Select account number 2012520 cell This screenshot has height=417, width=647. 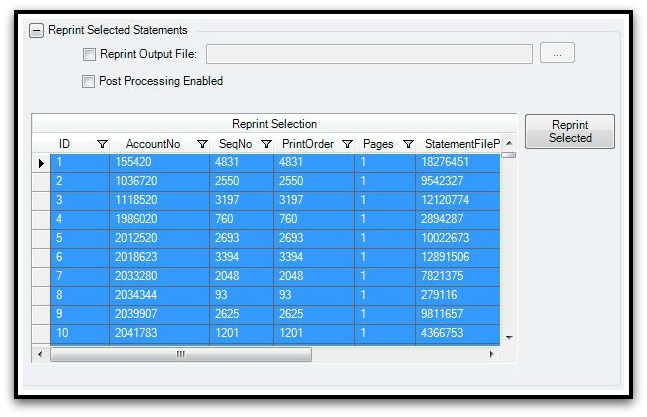[x=160, y=239]
